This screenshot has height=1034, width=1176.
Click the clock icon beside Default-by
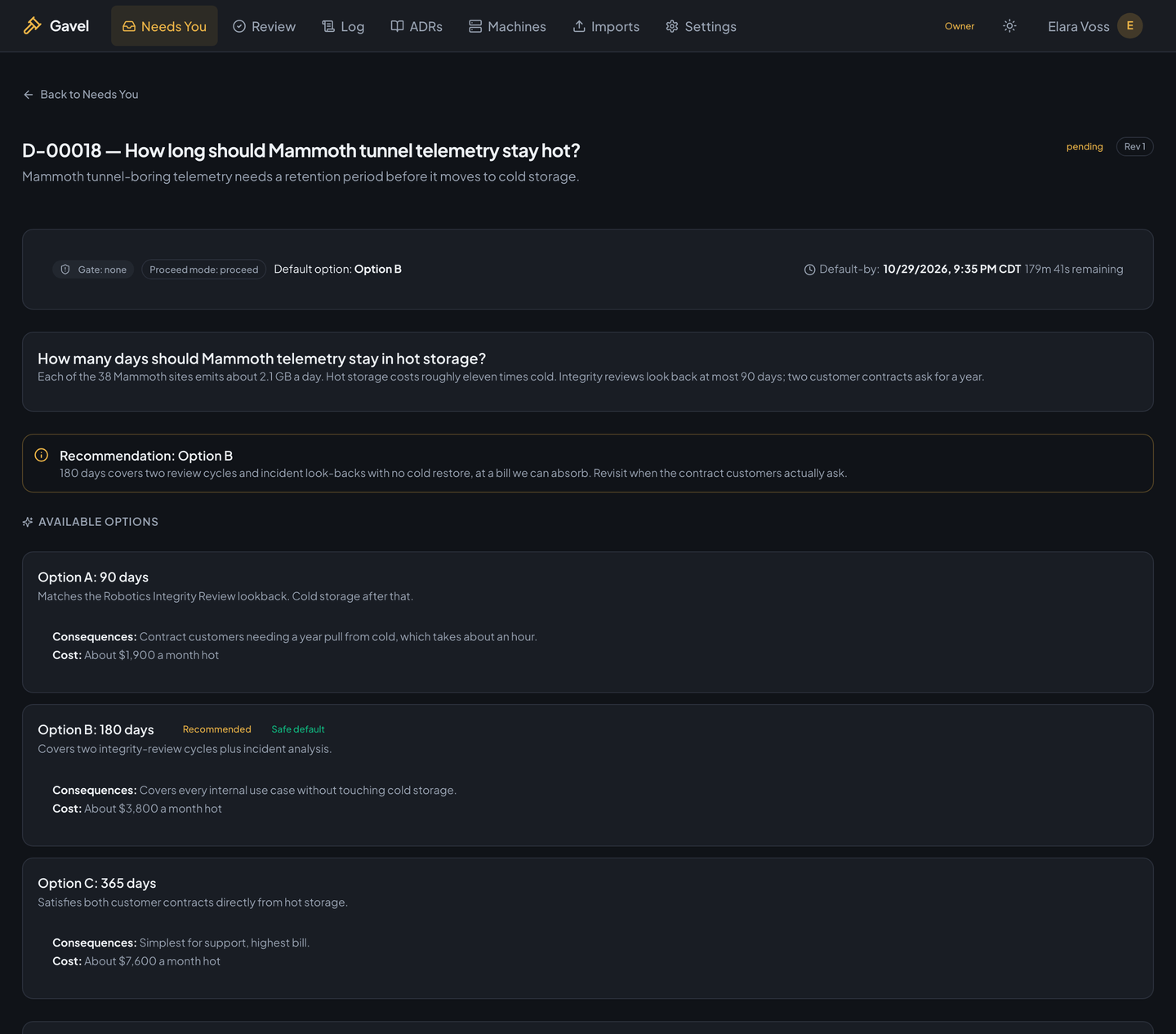coord(809,270)
